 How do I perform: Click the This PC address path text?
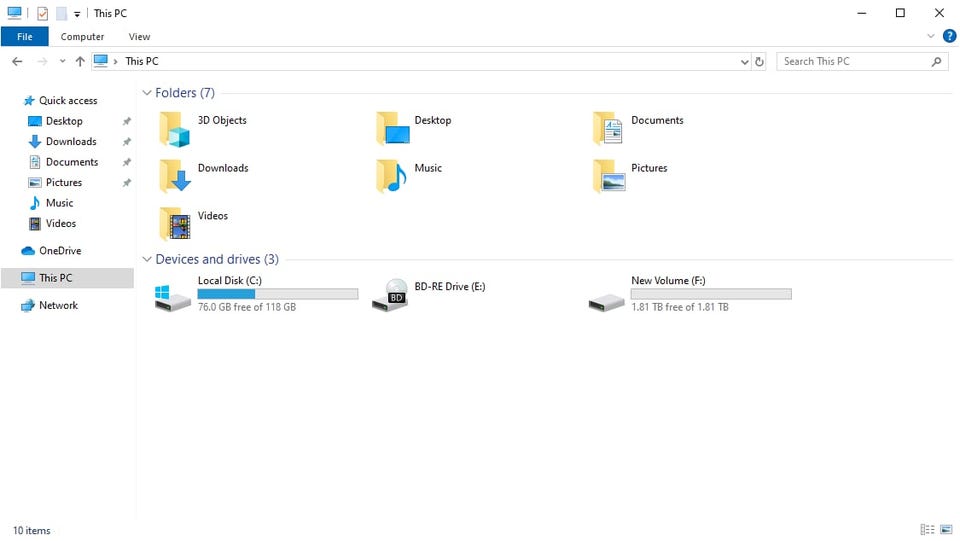[x=141, y=61]
